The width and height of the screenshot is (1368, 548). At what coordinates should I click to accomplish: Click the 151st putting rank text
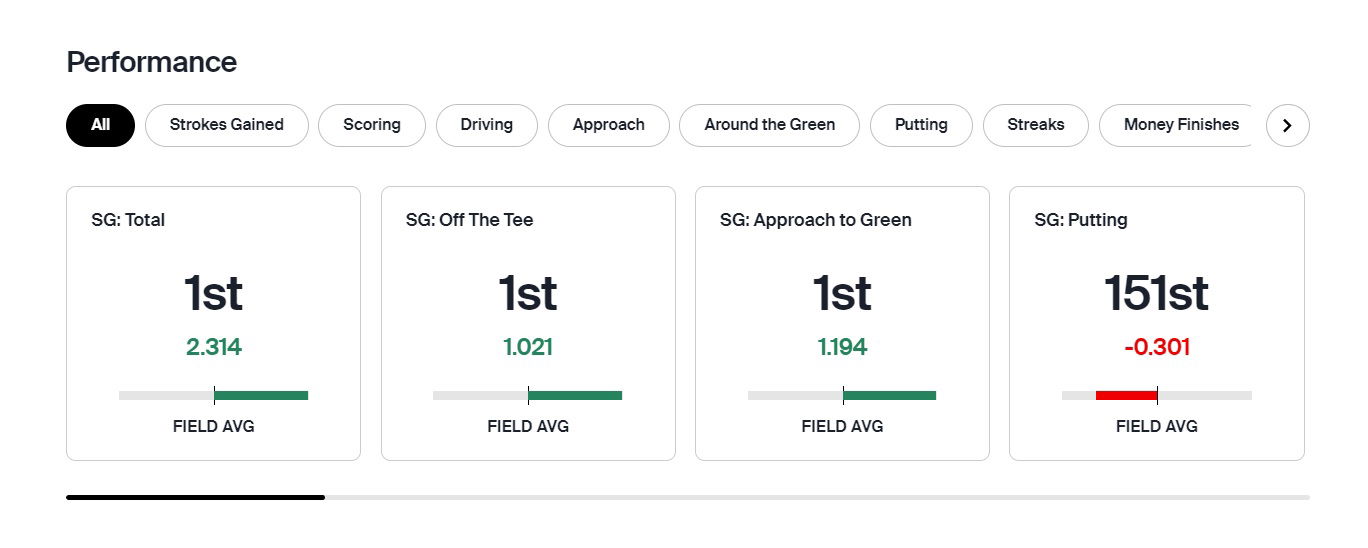(x=1156, y=294)
